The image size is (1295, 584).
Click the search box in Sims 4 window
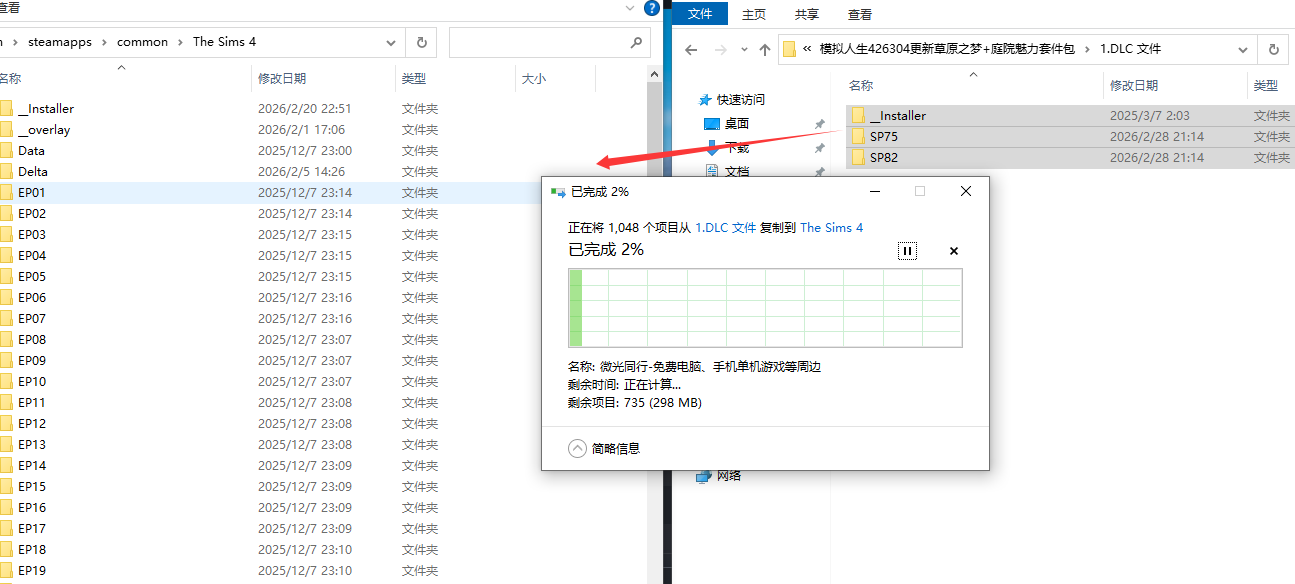pos(548,42)
